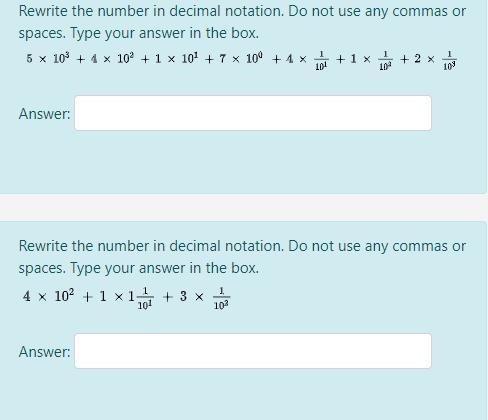Click the "5 × 10³" term in the first expression

tap(48, 59)
